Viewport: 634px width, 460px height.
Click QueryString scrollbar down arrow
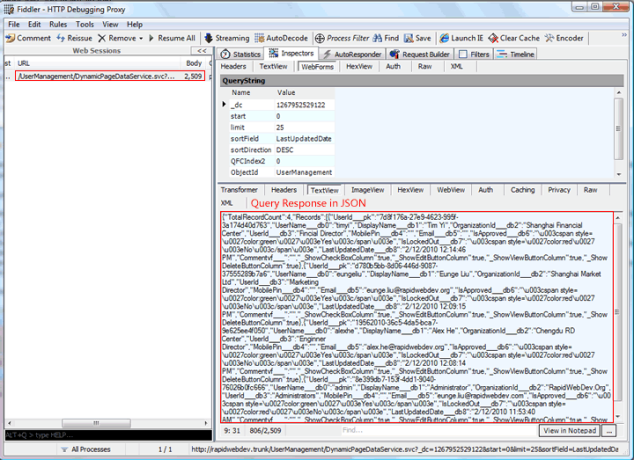tap(619, 174)
